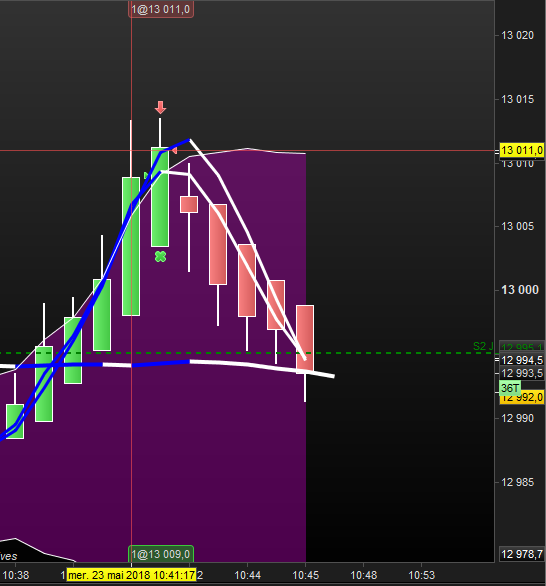
Task: Click the 10:45 time axis label
Action: [305, 575]
